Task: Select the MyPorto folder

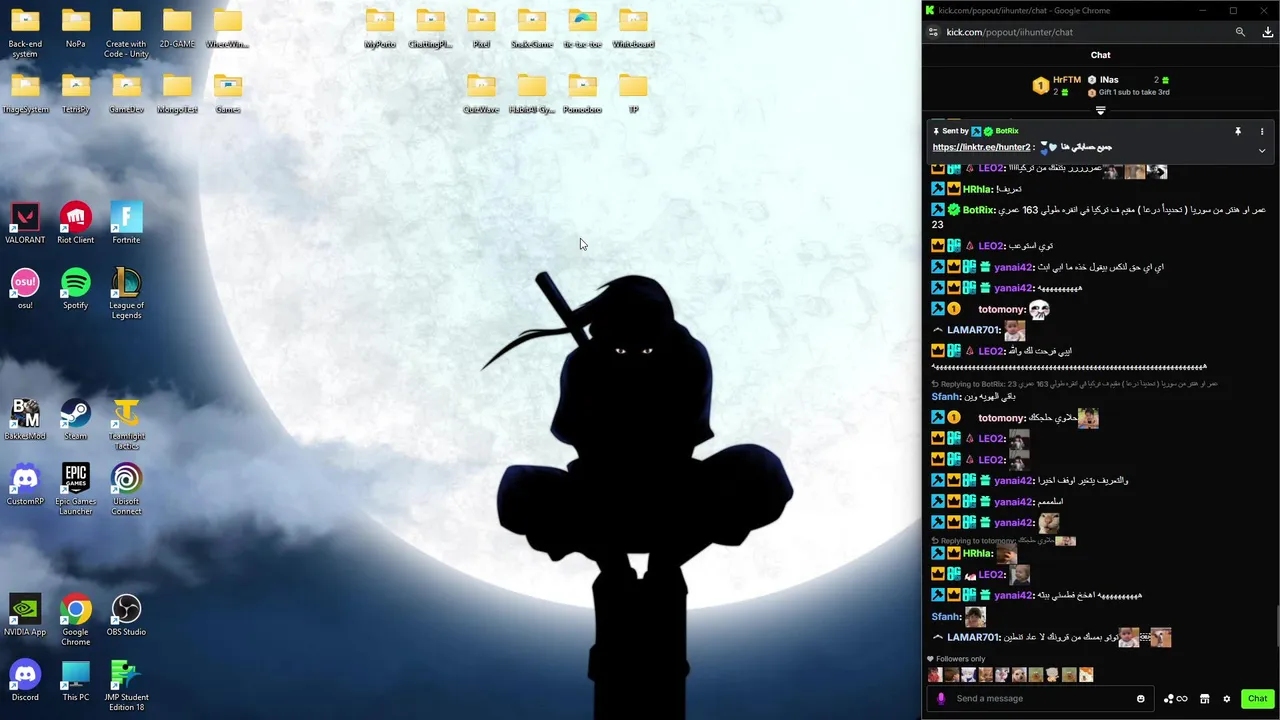Action: 380,28
